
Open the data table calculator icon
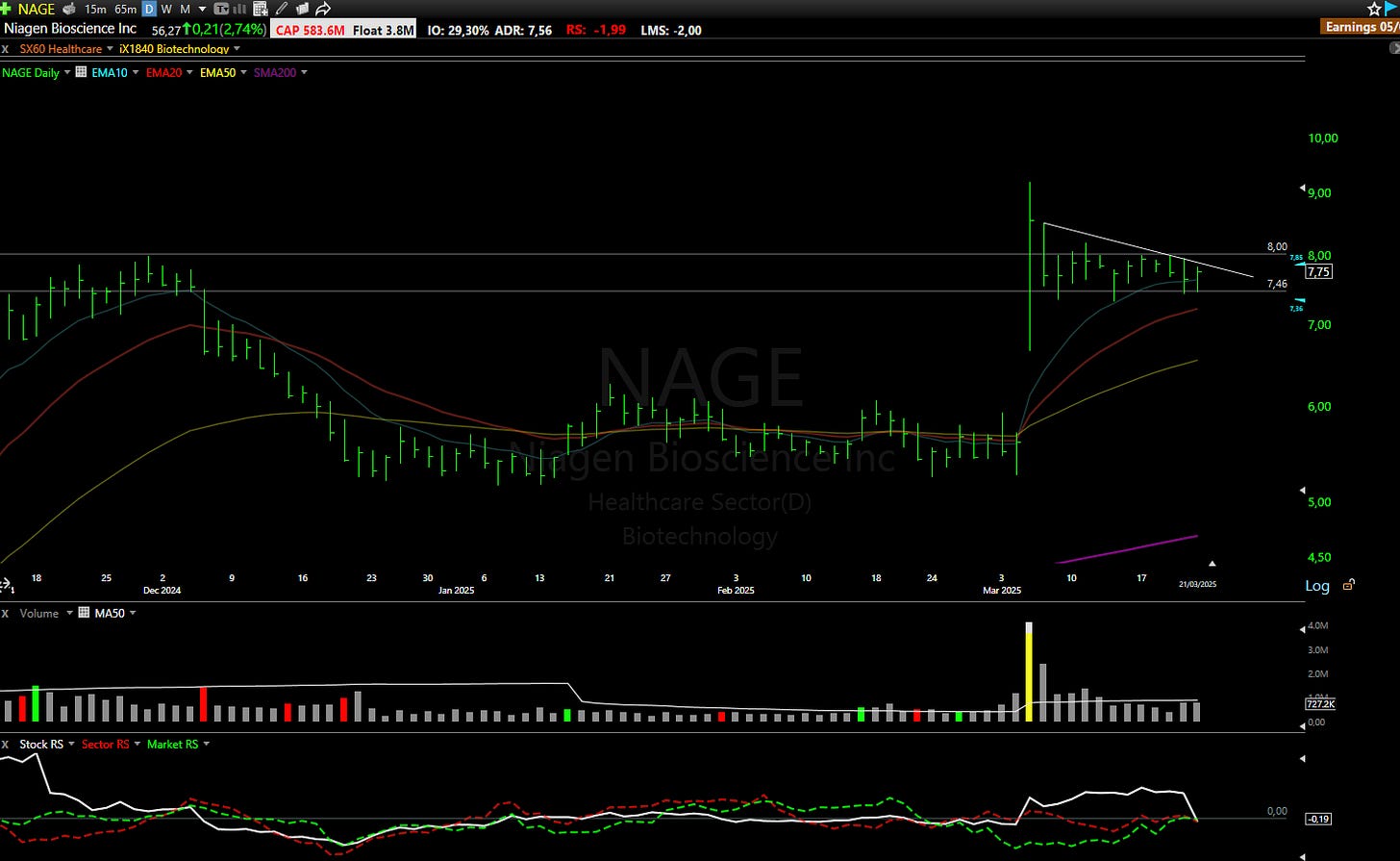tap(261, 9)
